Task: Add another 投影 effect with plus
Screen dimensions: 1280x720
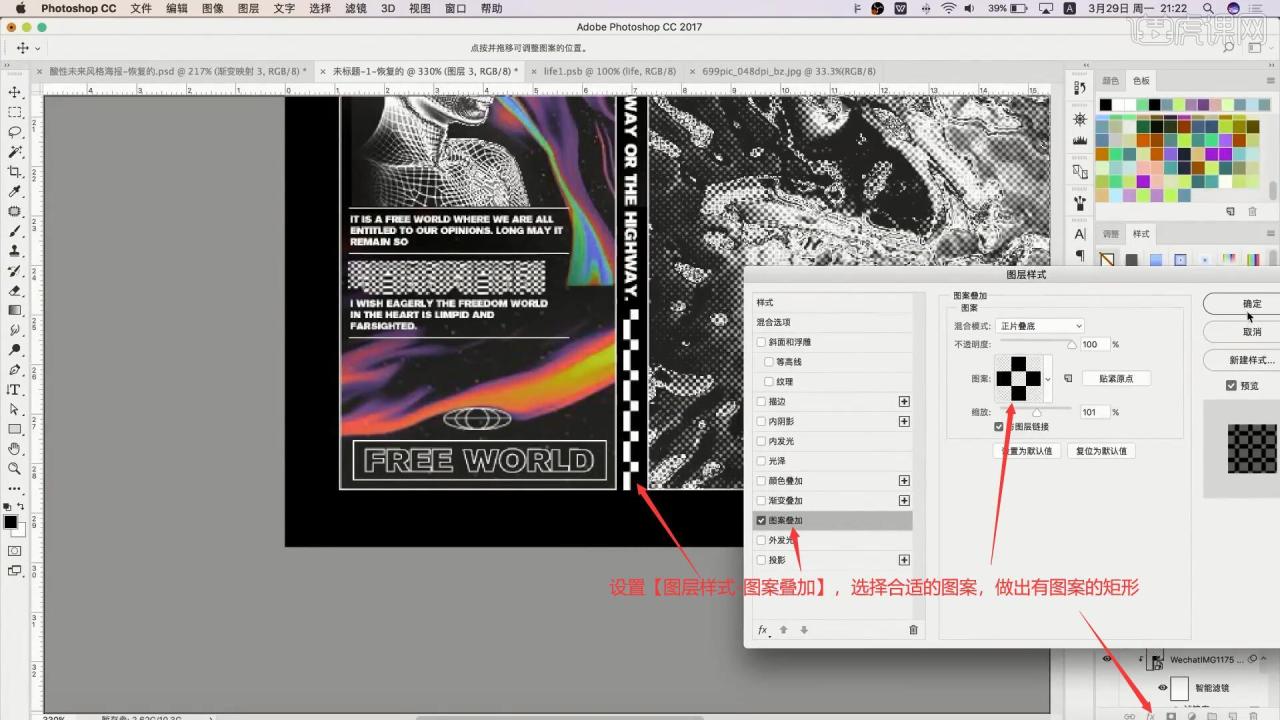Action: coord(904,560)
